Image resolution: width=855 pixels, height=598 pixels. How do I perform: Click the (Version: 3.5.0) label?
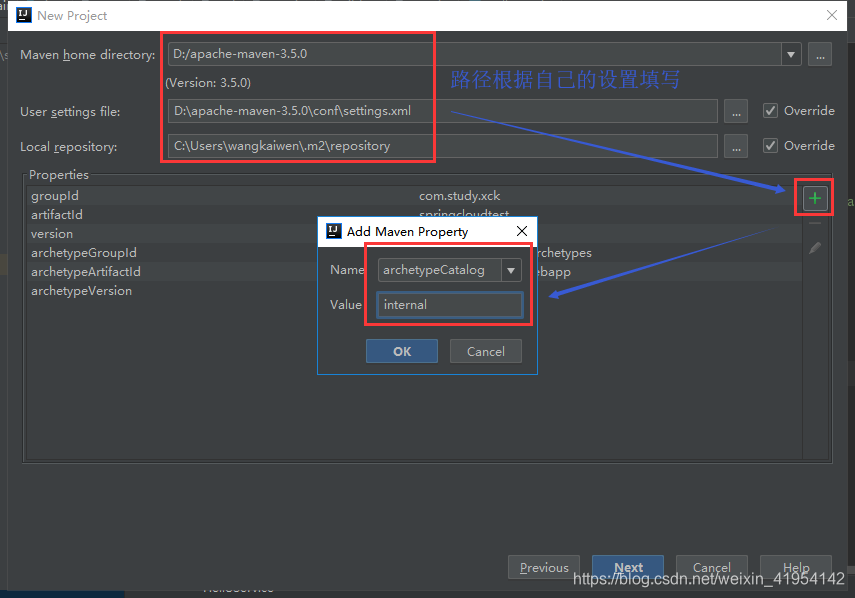[x=208, y=83]
